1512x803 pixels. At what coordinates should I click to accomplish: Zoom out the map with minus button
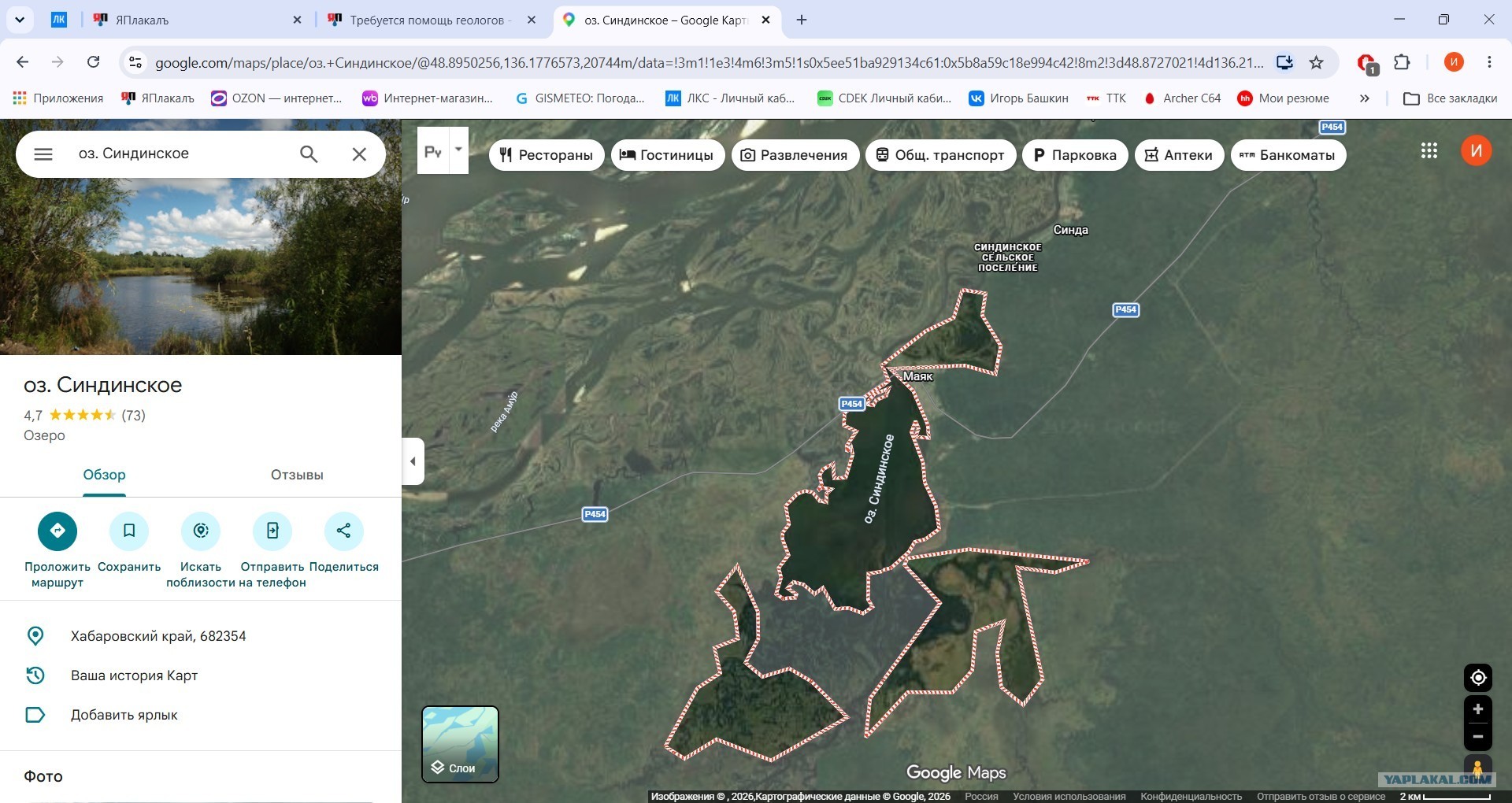click(x=1478, y=737)
